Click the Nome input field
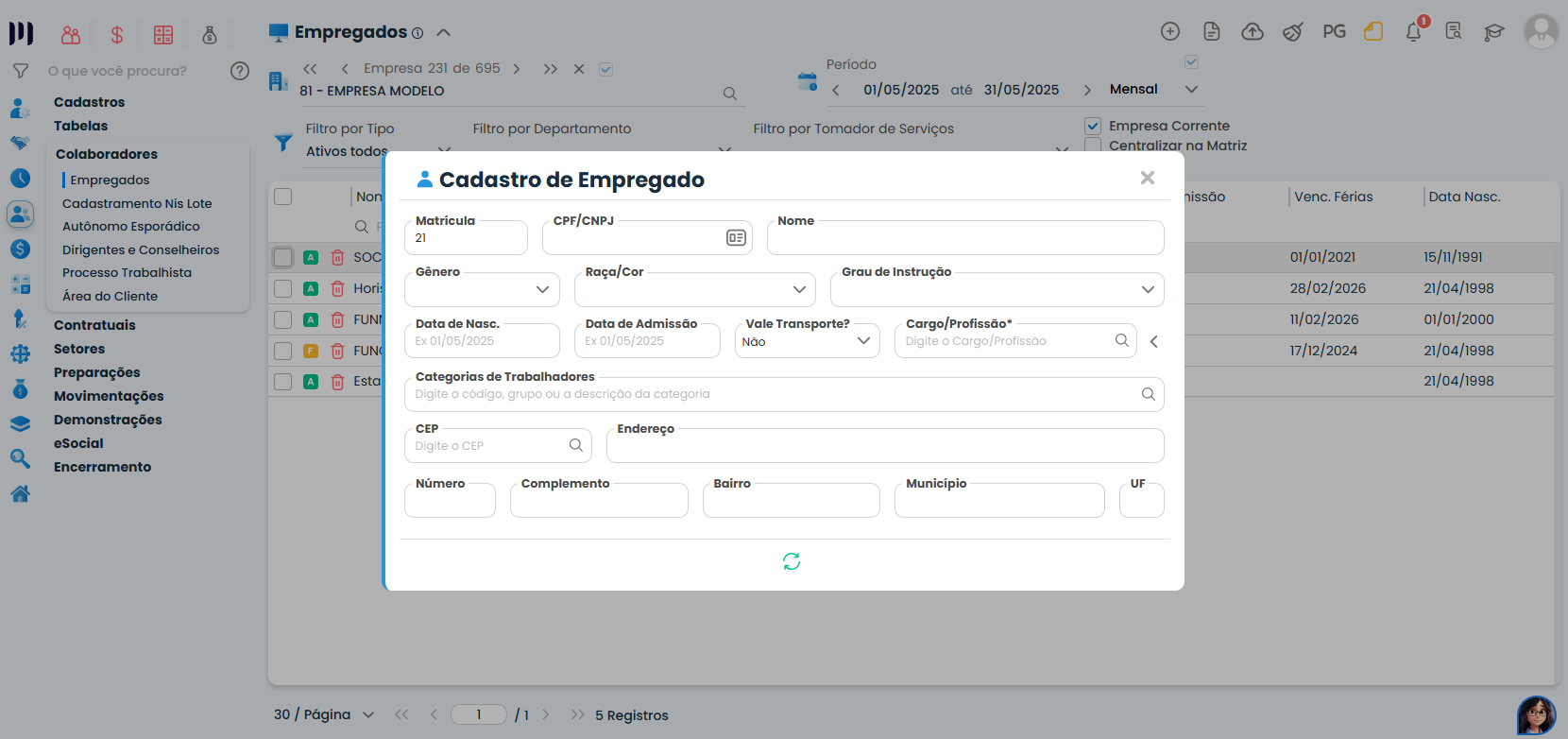The height and width of the screenshot is (739, 1568). coord(964,239)
